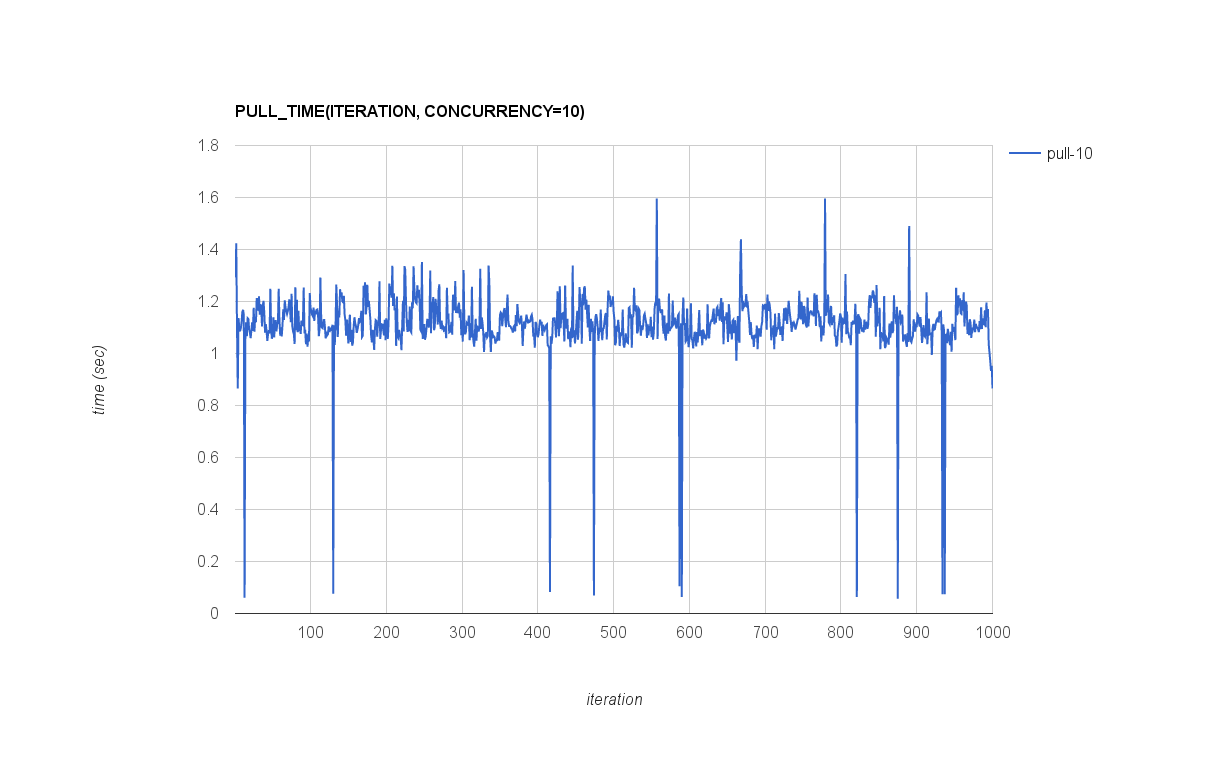The image size is (1227, 759).
Task: Click the chart title PULL_TIME(ITERATION, CONCURRENCY=10)
Action: (409, 111)
